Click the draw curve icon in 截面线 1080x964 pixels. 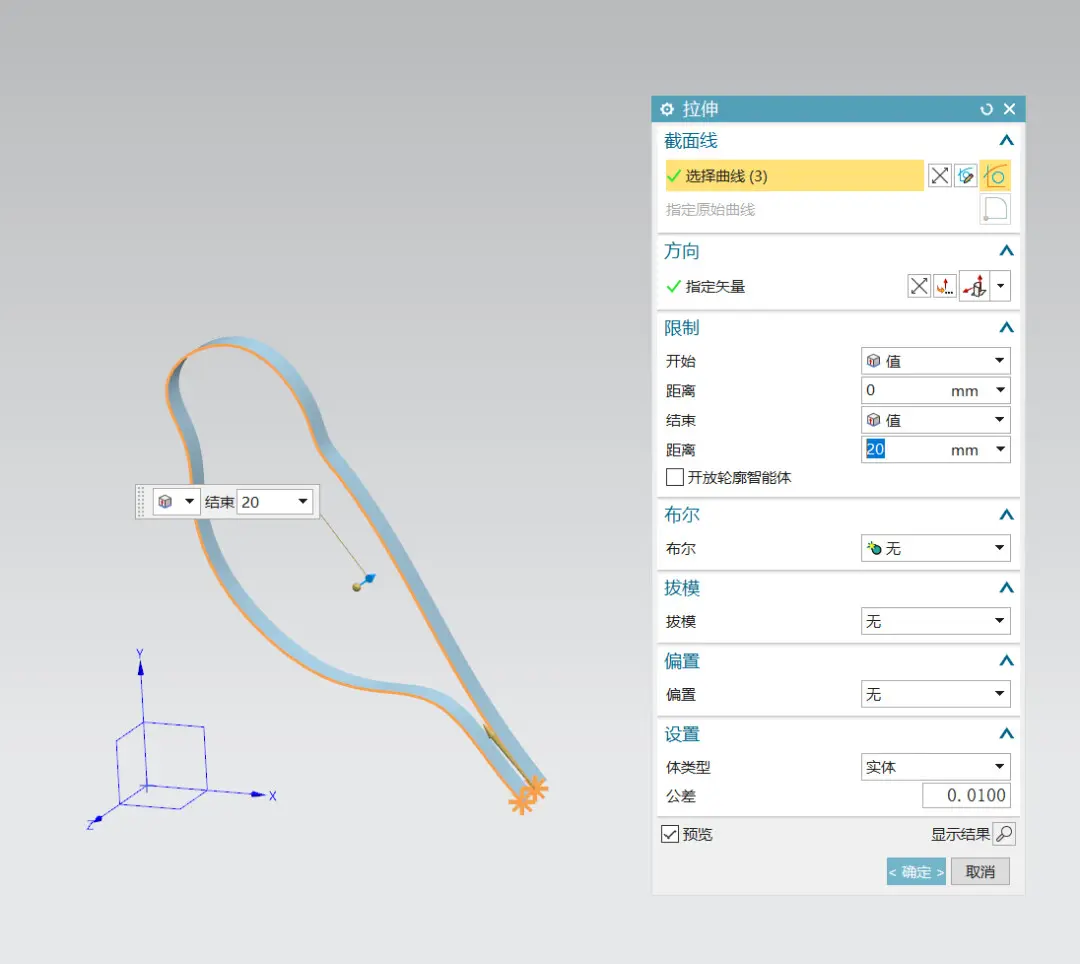click(x=966, y=176)
